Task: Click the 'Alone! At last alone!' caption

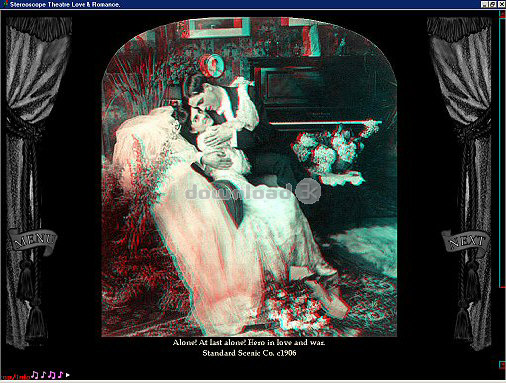Action: 249,342
